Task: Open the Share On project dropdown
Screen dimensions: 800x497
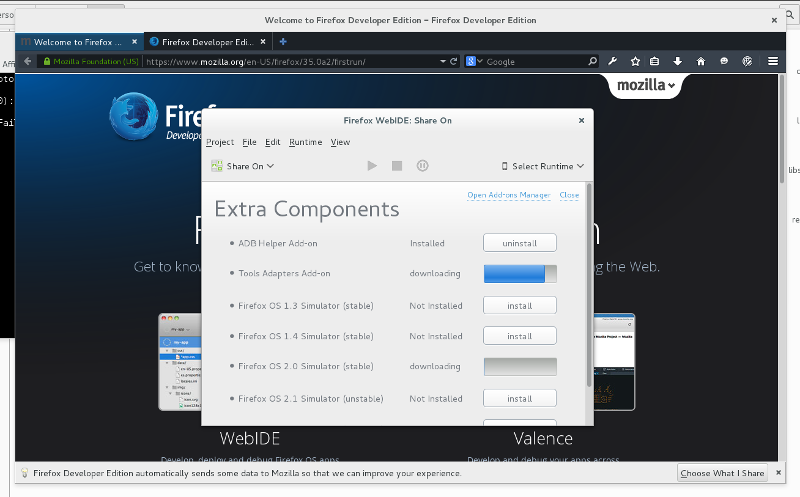Action: tap(243, 166)
